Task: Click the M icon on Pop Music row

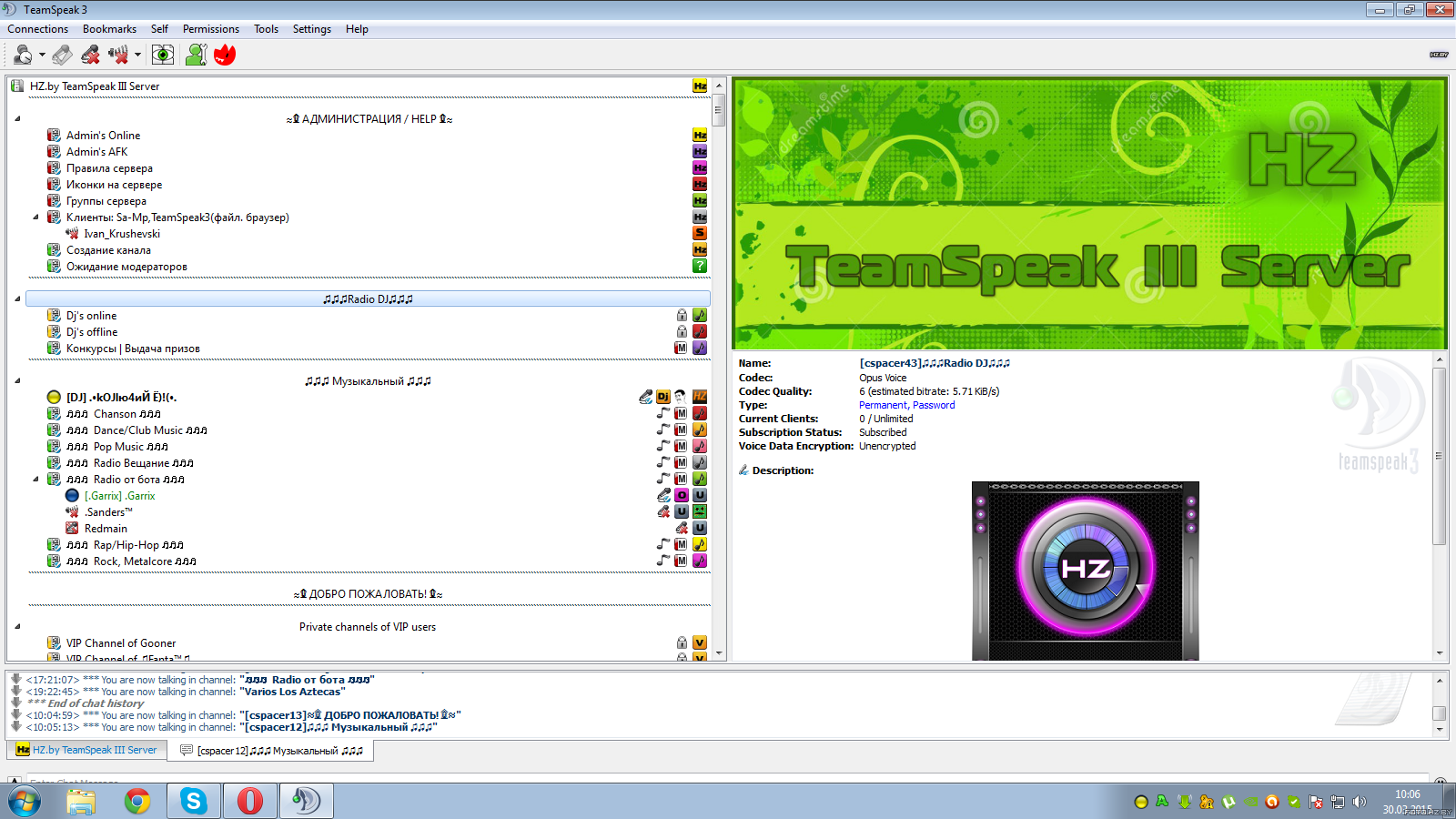Action: click(x=681, y=447)
